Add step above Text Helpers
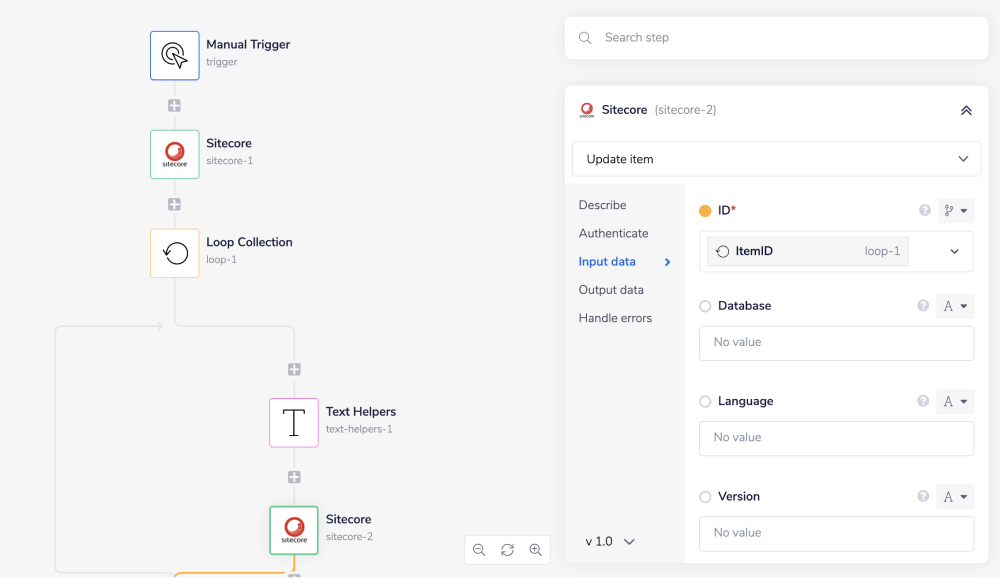The height and width of the screenshot is (578, 1000). click(x=294, y=369)
